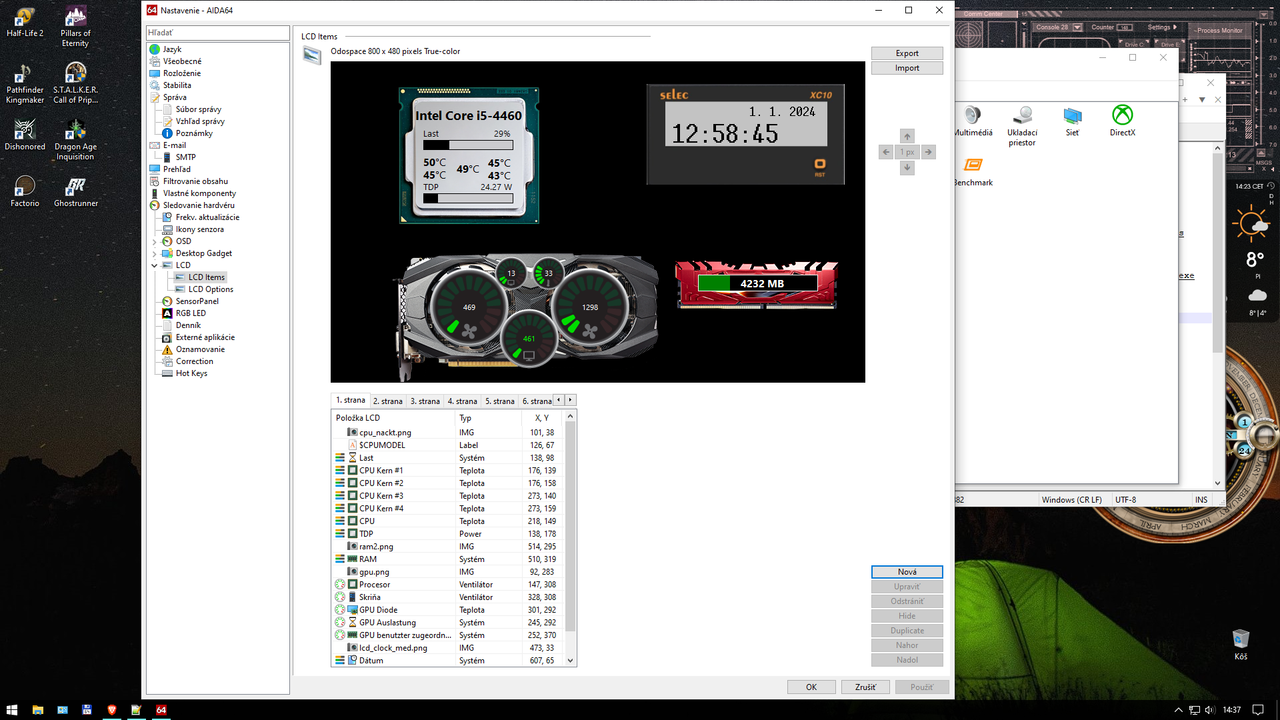Expand the Desktop Gadget tree node
The image size is (1280, 720).
click(155, 253)
